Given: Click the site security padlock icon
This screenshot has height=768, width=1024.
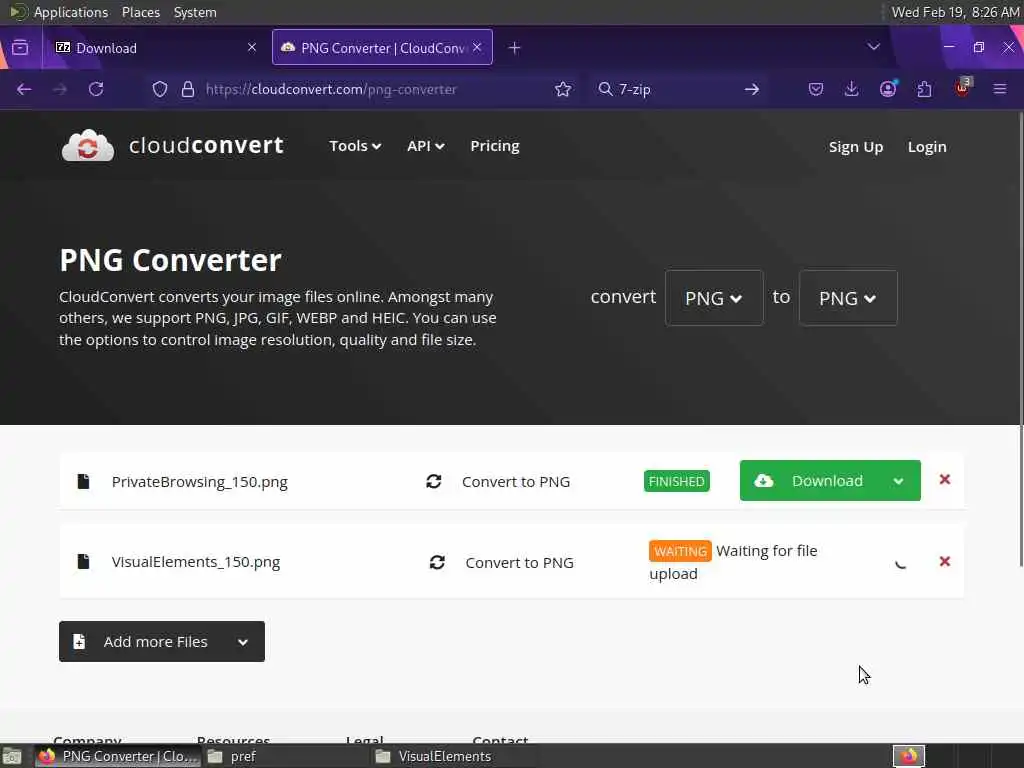Looking at the screenshot, I should pos(188,89).
